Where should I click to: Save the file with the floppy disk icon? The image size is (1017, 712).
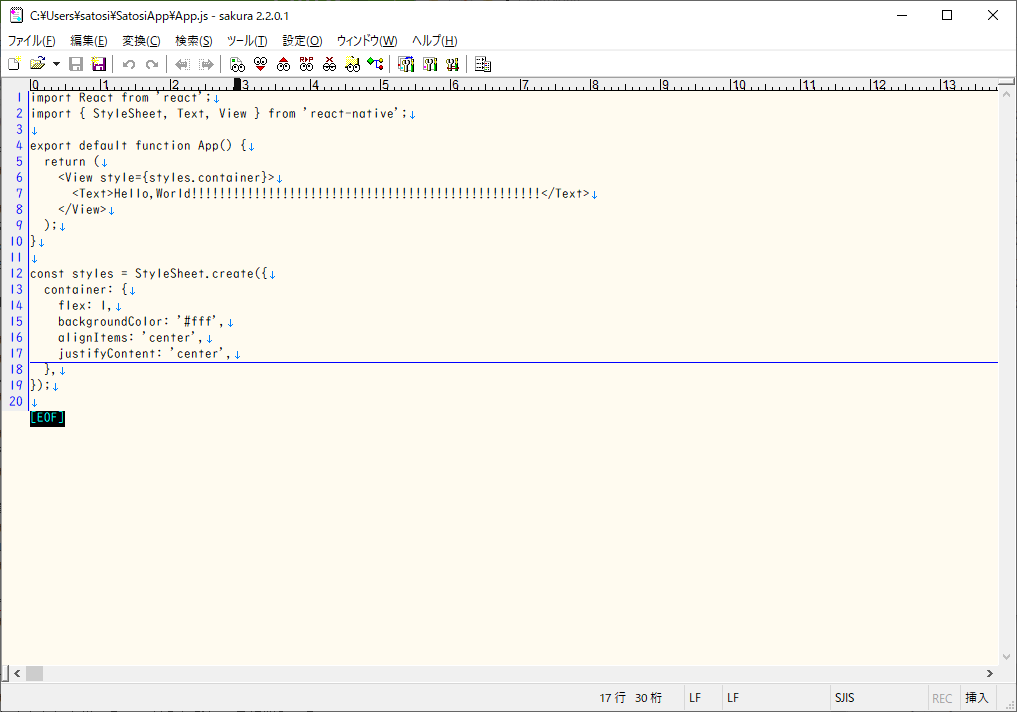click(76, 64)
